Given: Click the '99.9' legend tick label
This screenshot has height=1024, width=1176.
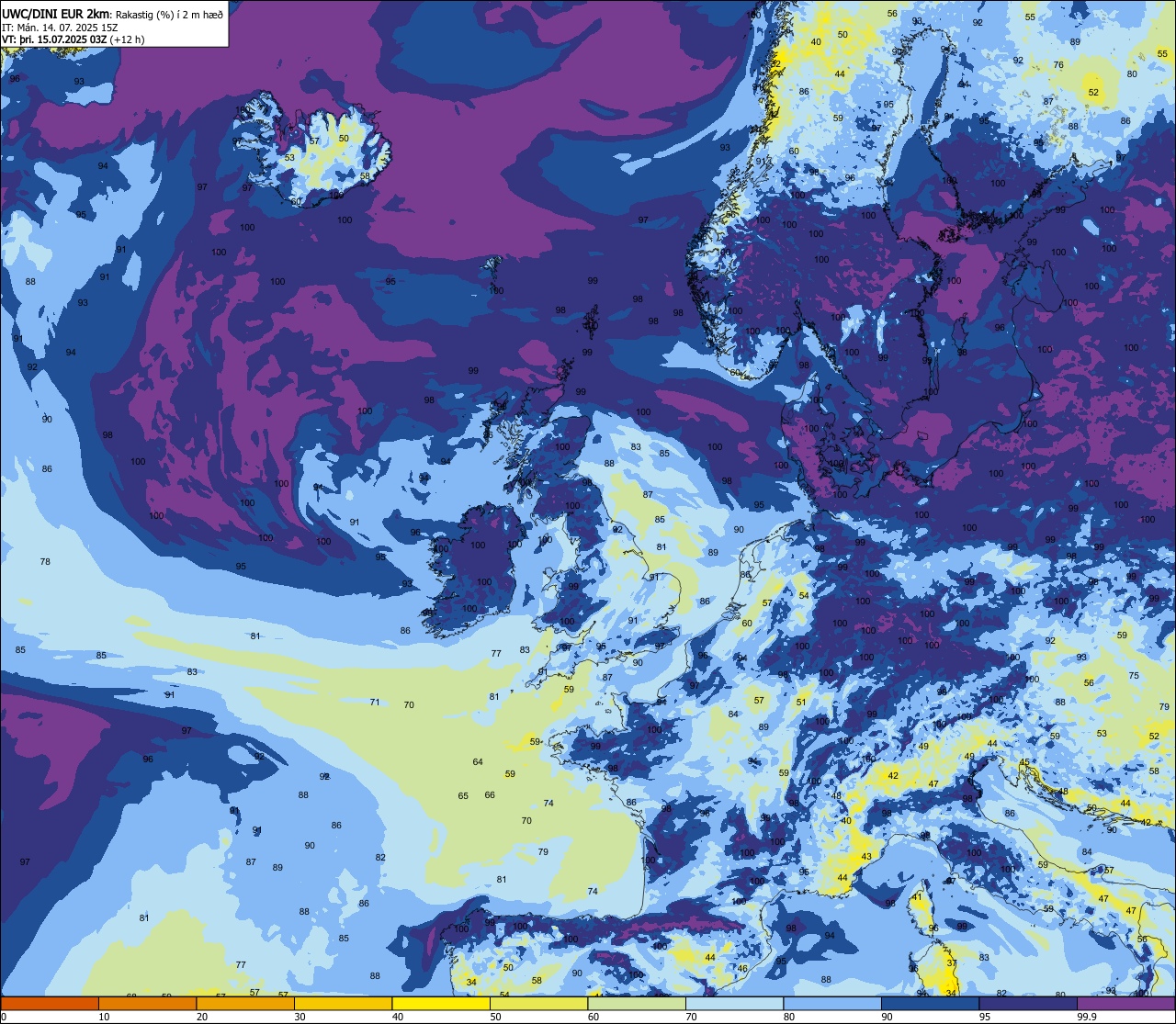Looking at the screenshot, I should pyautogui.click(x=1088, y=1017).
